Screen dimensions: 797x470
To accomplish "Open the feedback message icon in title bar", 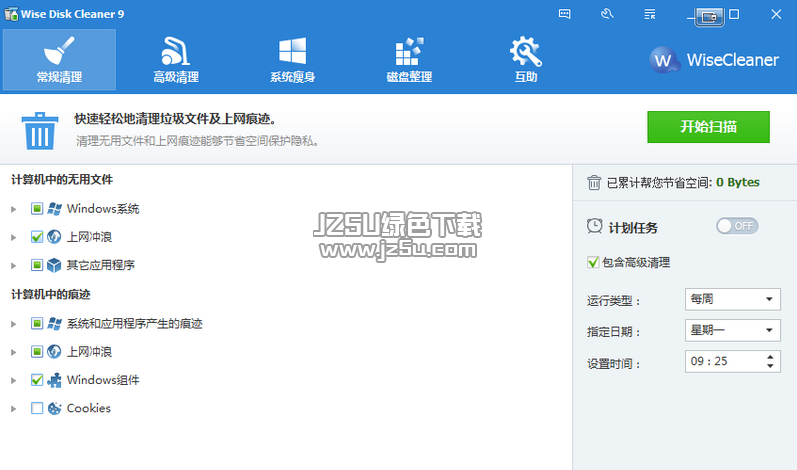I will pyautogui.click(x=564, y=14).
